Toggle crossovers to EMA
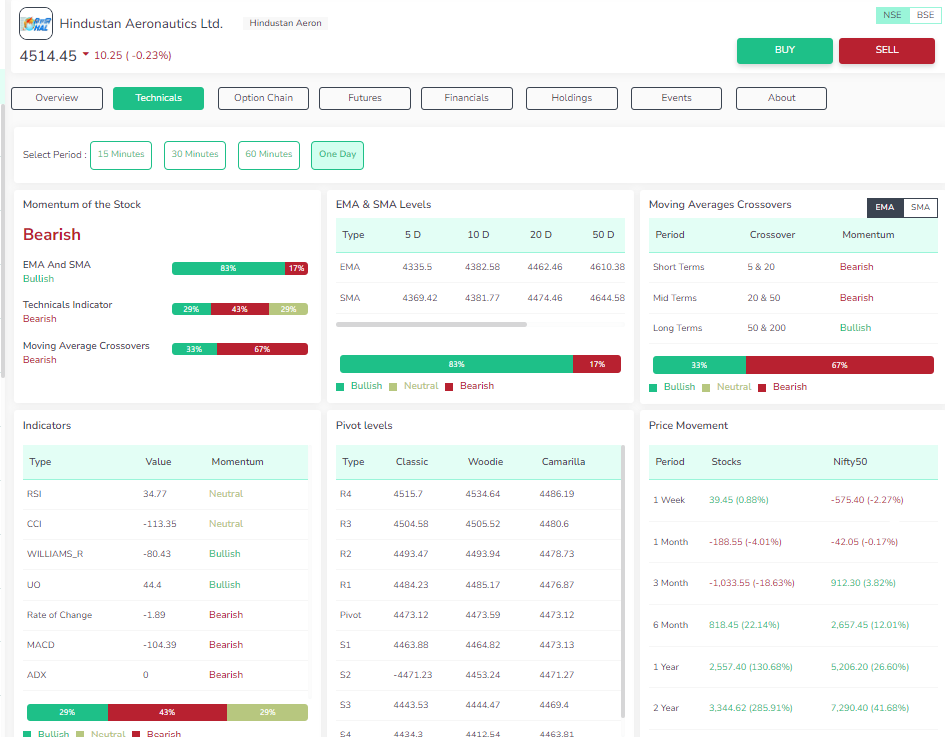This screenshot has width=945, height=737. 885,208
